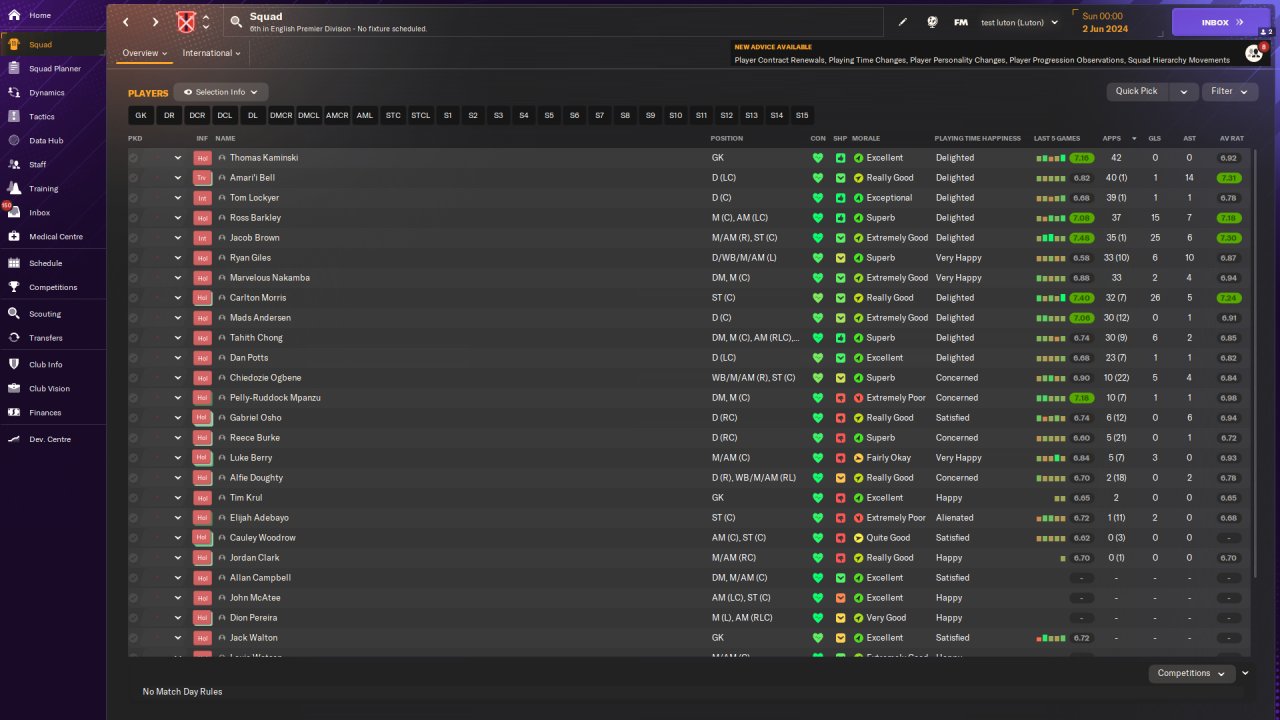The image size is (1280, 720).
Task: Toggle the picked checkmark for Thomas Kaminski
Action: tap(134, 158)
